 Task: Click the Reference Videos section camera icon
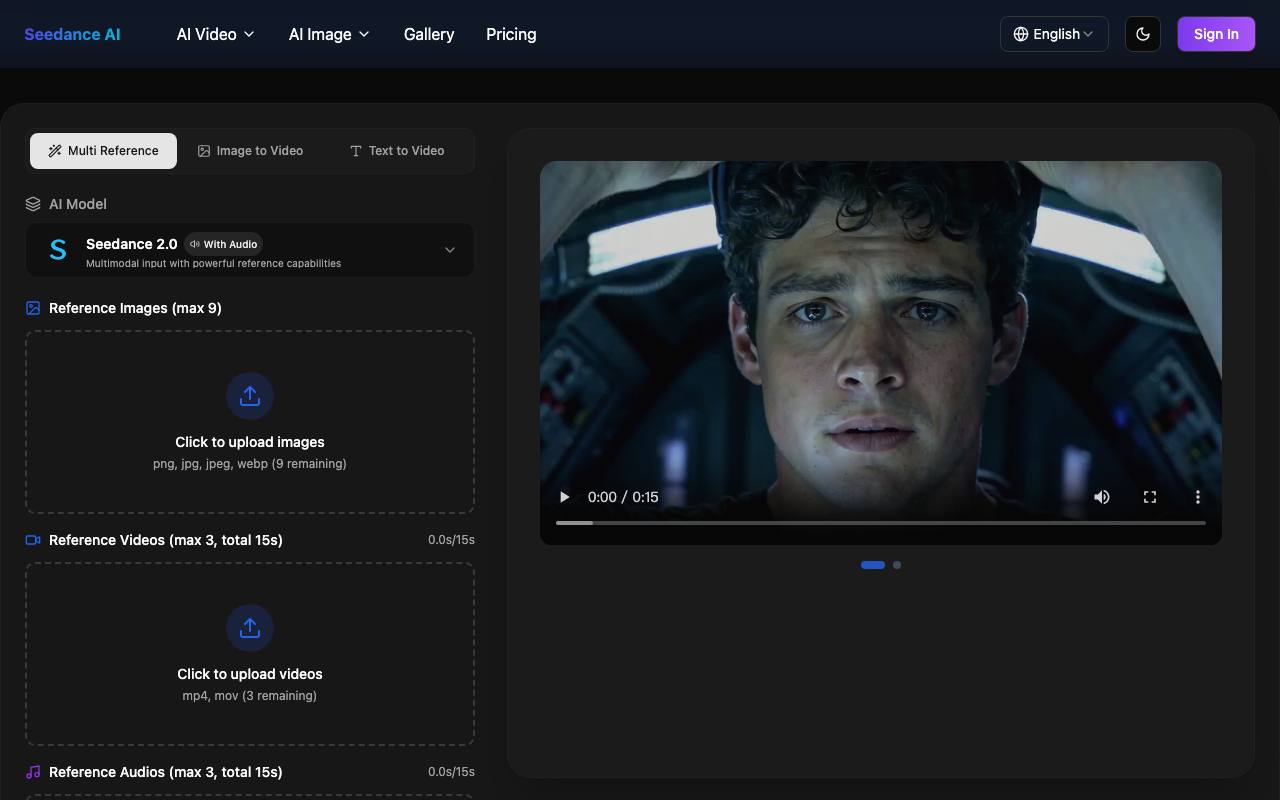tap(33, 540)
